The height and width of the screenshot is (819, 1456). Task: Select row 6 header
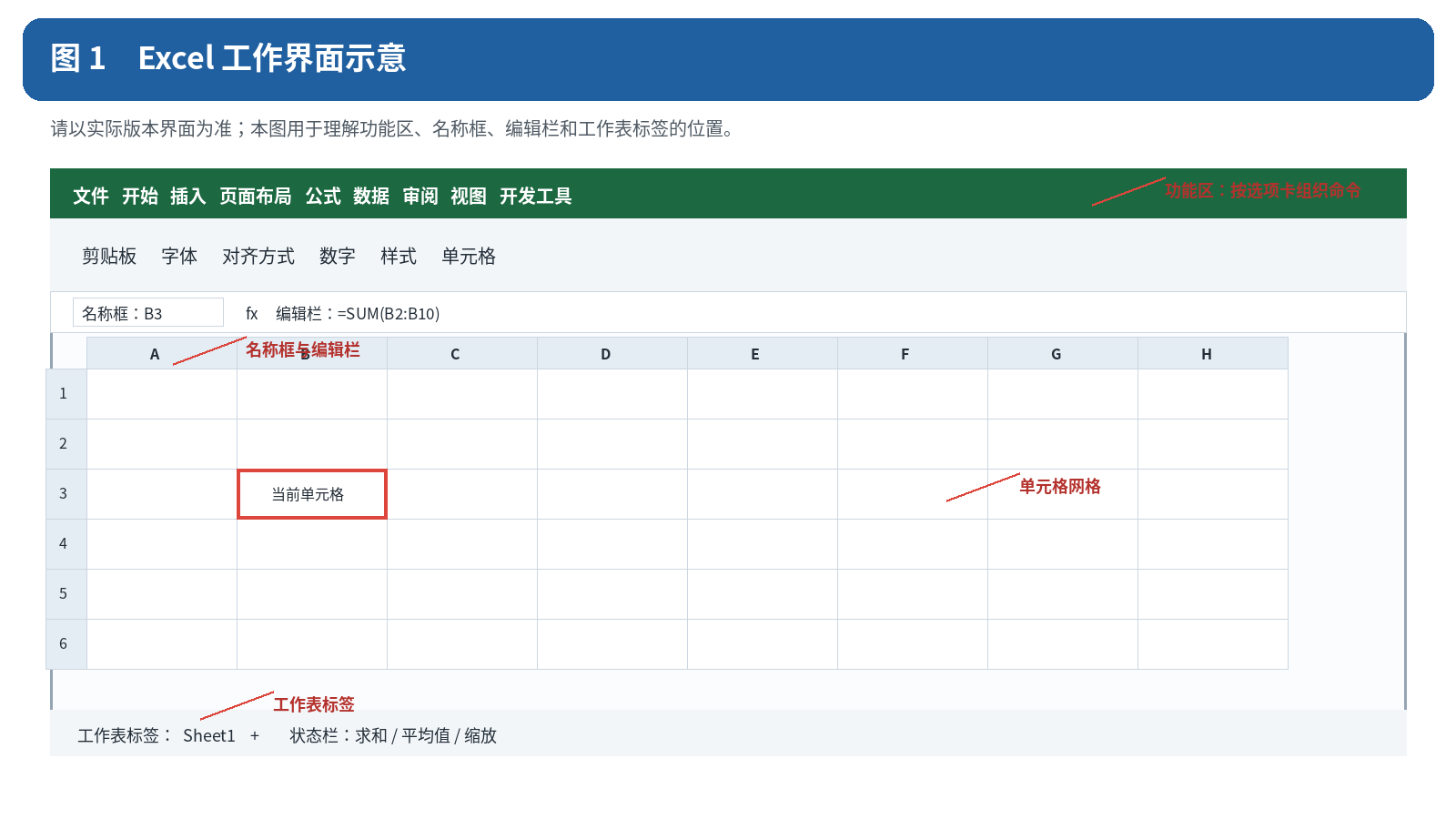coord(66,644)
